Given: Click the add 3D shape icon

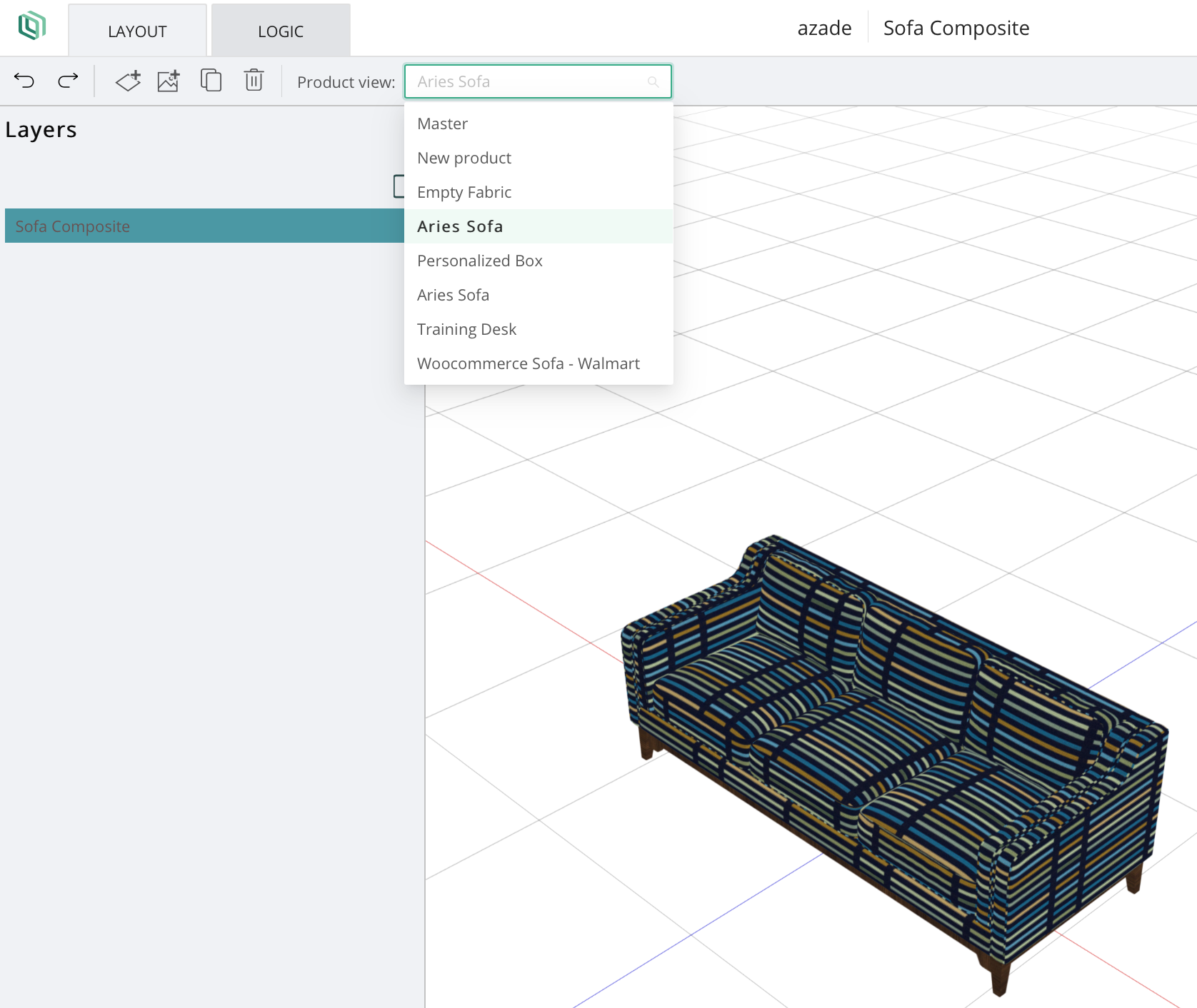Looking at the screenshot, I should click(128, 81).
